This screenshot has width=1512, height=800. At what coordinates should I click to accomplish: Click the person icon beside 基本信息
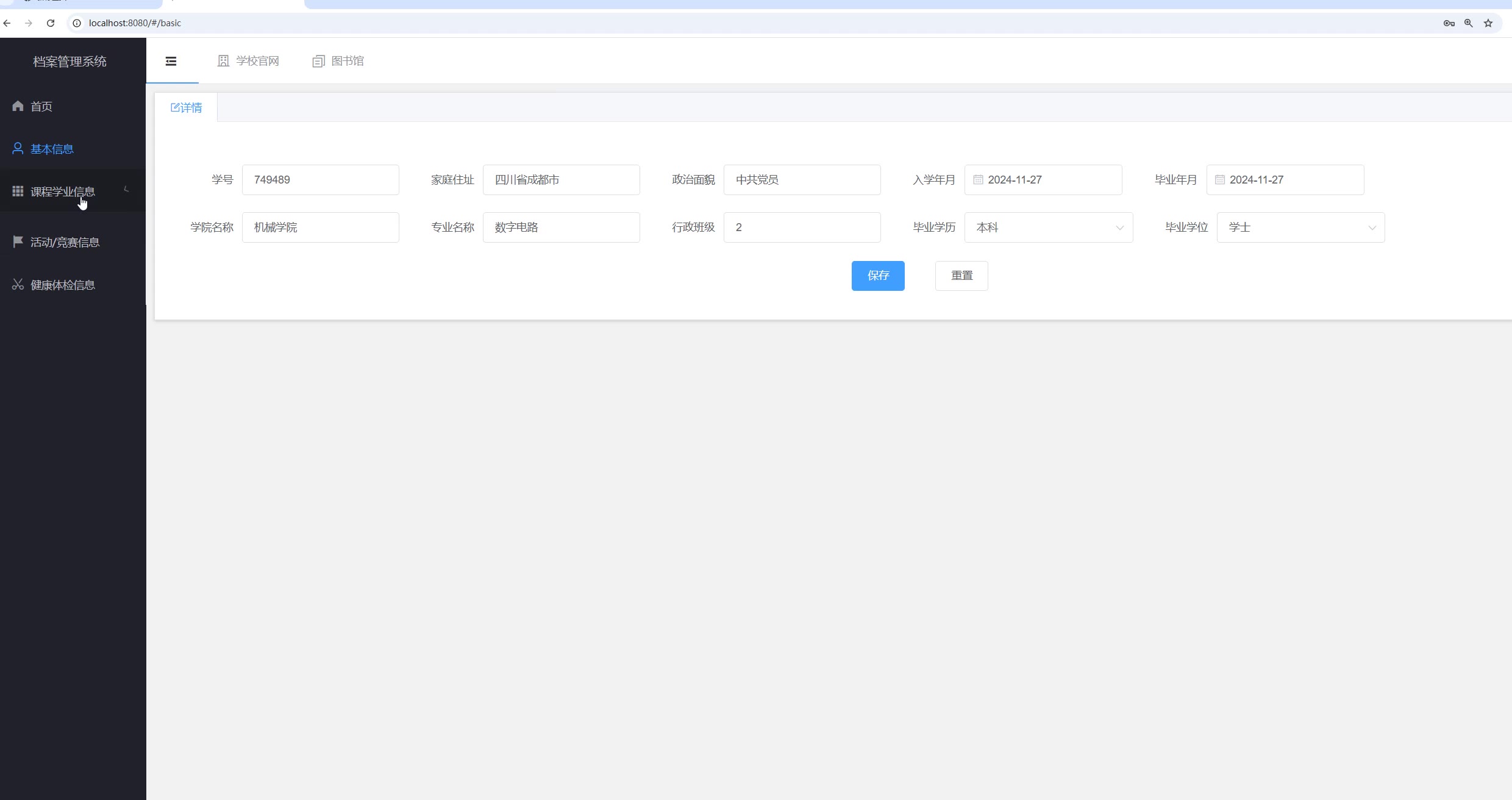coord(18,149)
